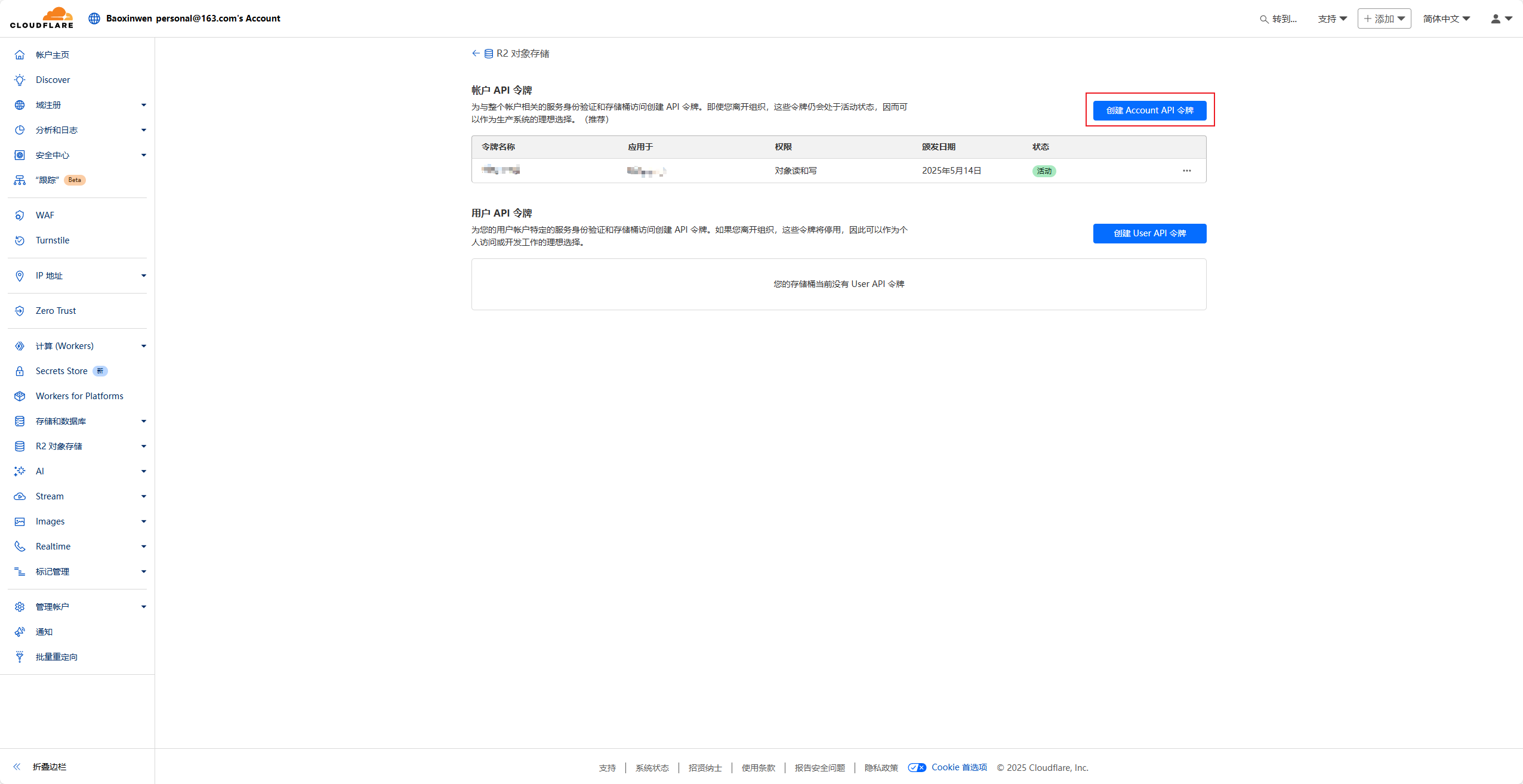Image resolution: width=1523 pixels, height=784 pixels.
Task: Click the Images picture icon
Action: [x=20, y=521]
